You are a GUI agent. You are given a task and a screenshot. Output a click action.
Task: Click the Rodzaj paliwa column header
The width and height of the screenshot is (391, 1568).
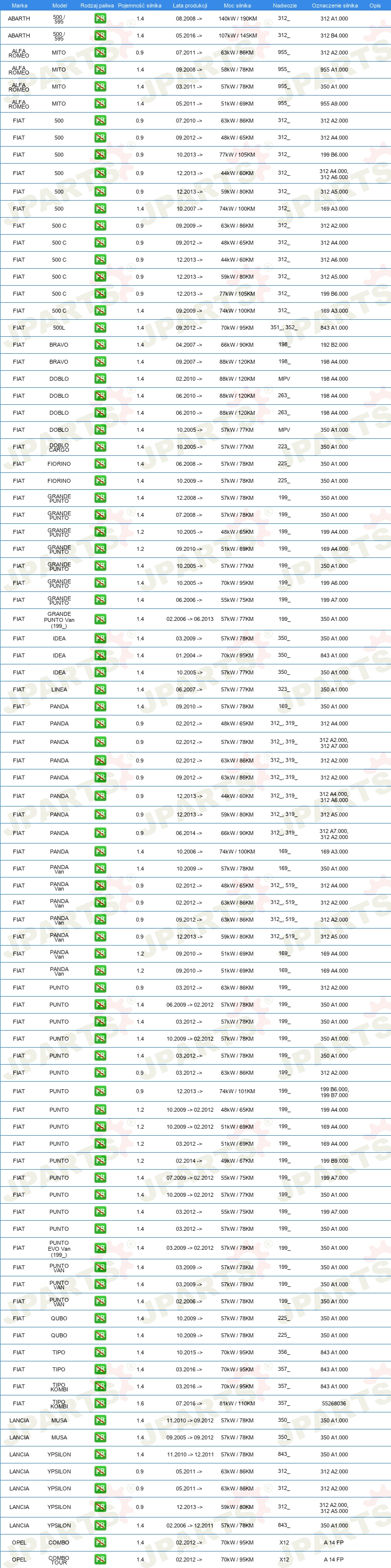pos(97,6)
